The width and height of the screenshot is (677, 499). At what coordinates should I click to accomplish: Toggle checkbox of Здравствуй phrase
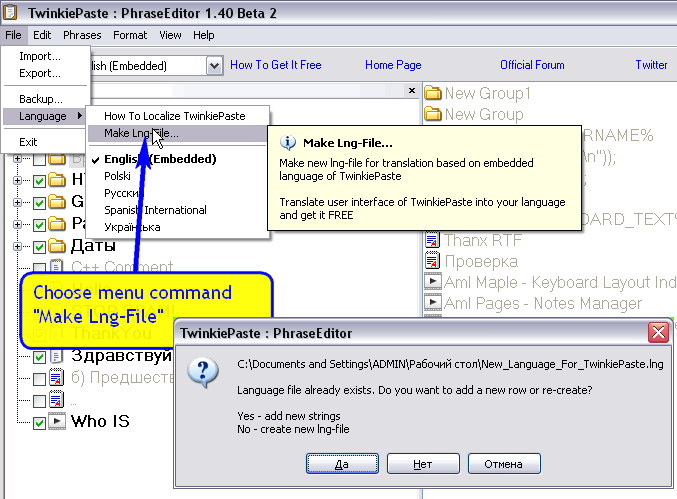point(39,357)
